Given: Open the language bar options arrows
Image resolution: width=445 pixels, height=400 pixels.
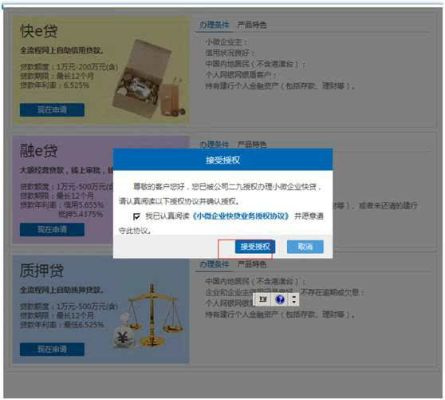Looking at the screenshot, I should click(294, 299).
